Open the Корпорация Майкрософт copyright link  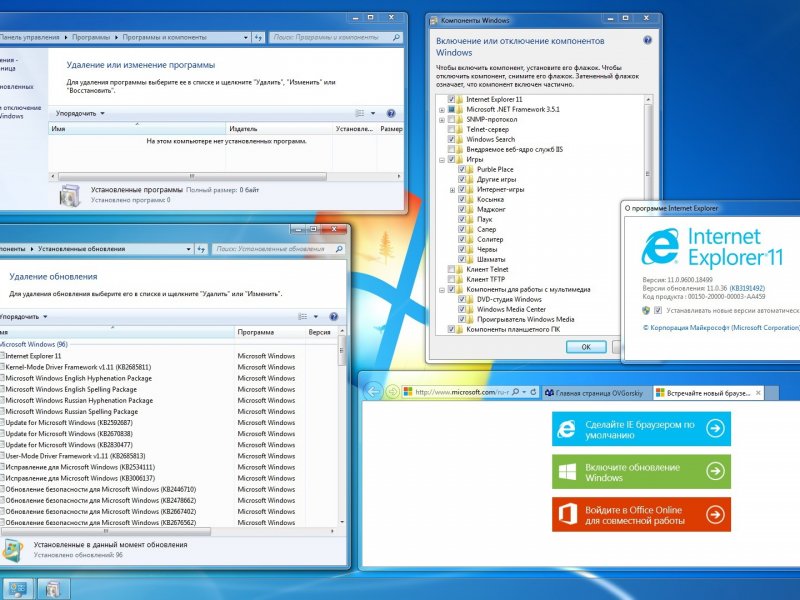(721, 328)
